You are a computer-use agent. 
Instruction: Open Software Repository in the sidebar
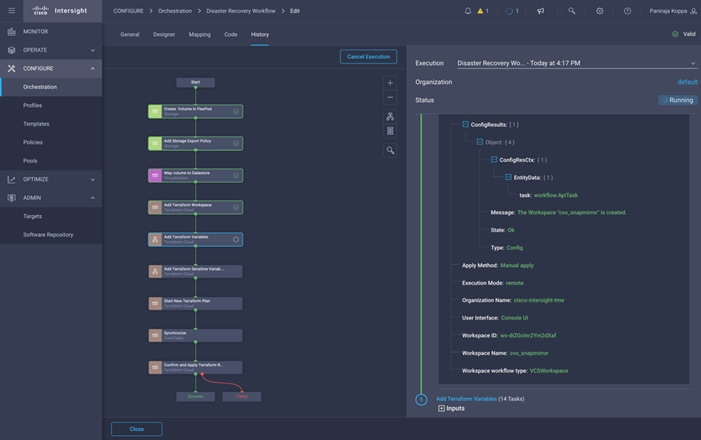(x=51, y=234)
